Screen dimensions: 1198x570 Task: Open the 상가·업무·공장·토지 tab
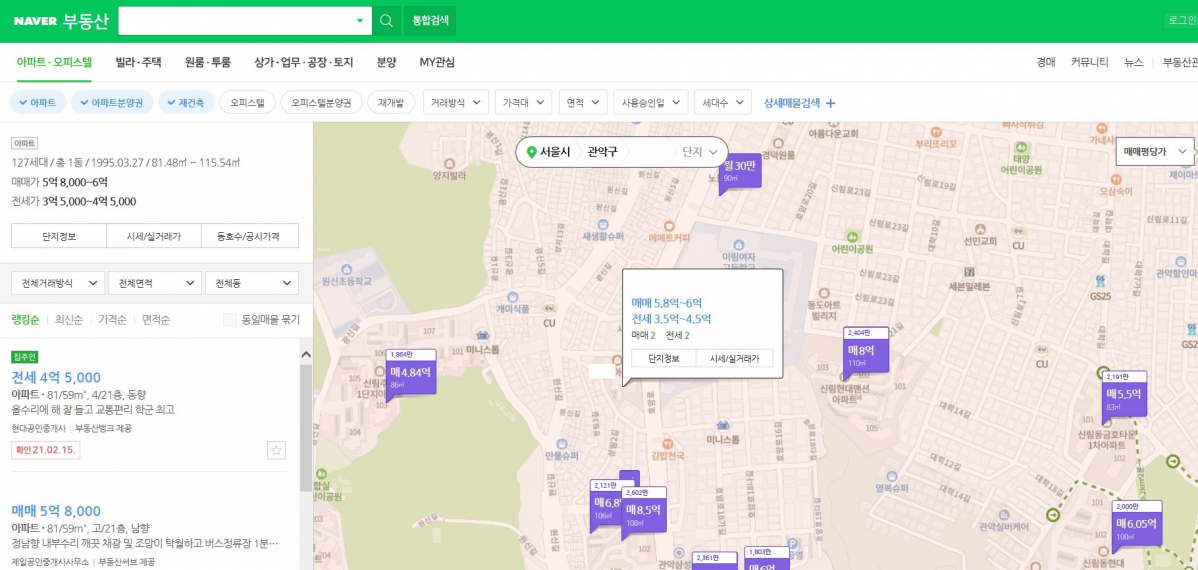(304, 63)
